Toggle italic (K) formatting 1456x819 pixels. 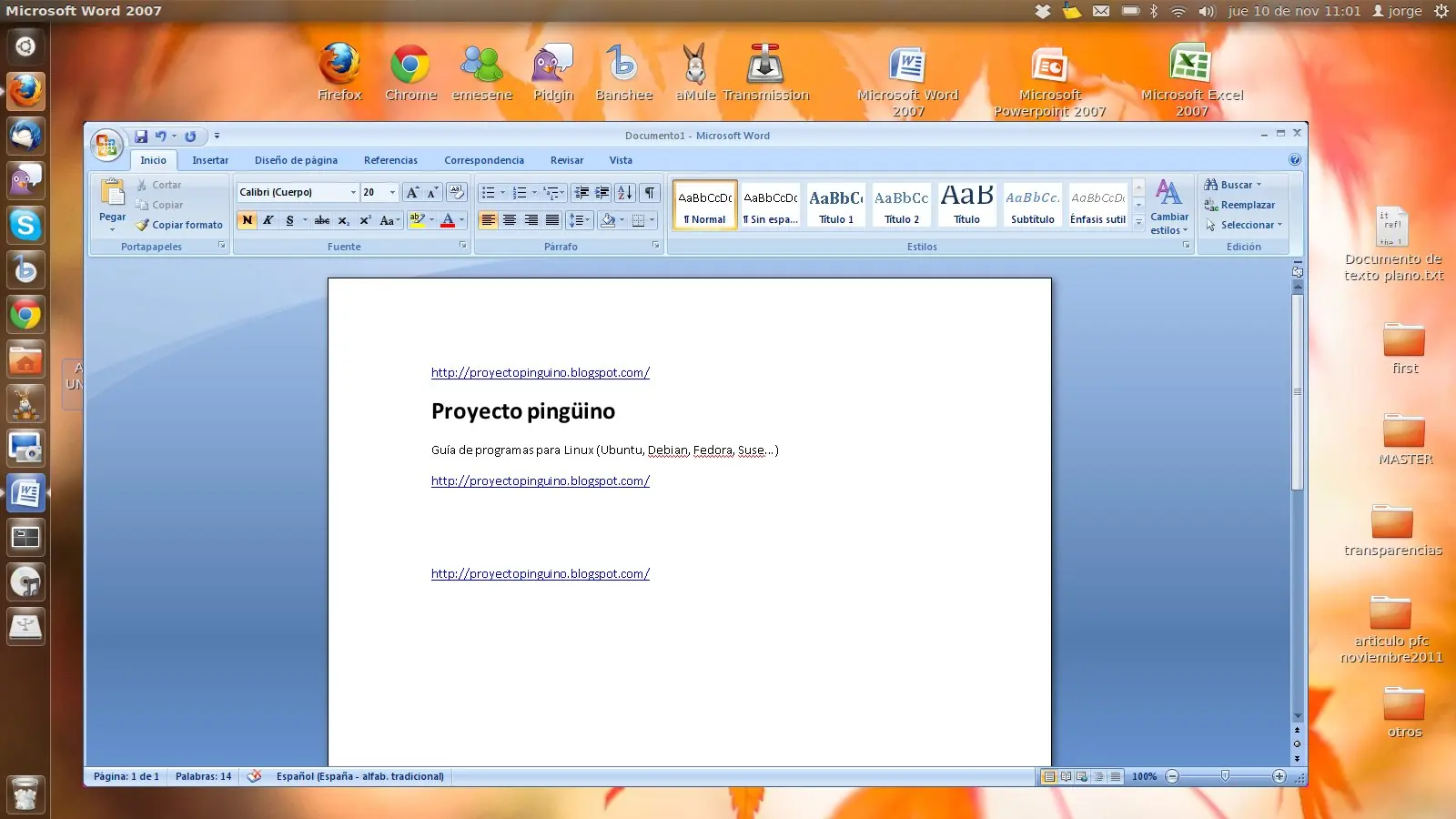pyautogui.click(x=268, y=220)
